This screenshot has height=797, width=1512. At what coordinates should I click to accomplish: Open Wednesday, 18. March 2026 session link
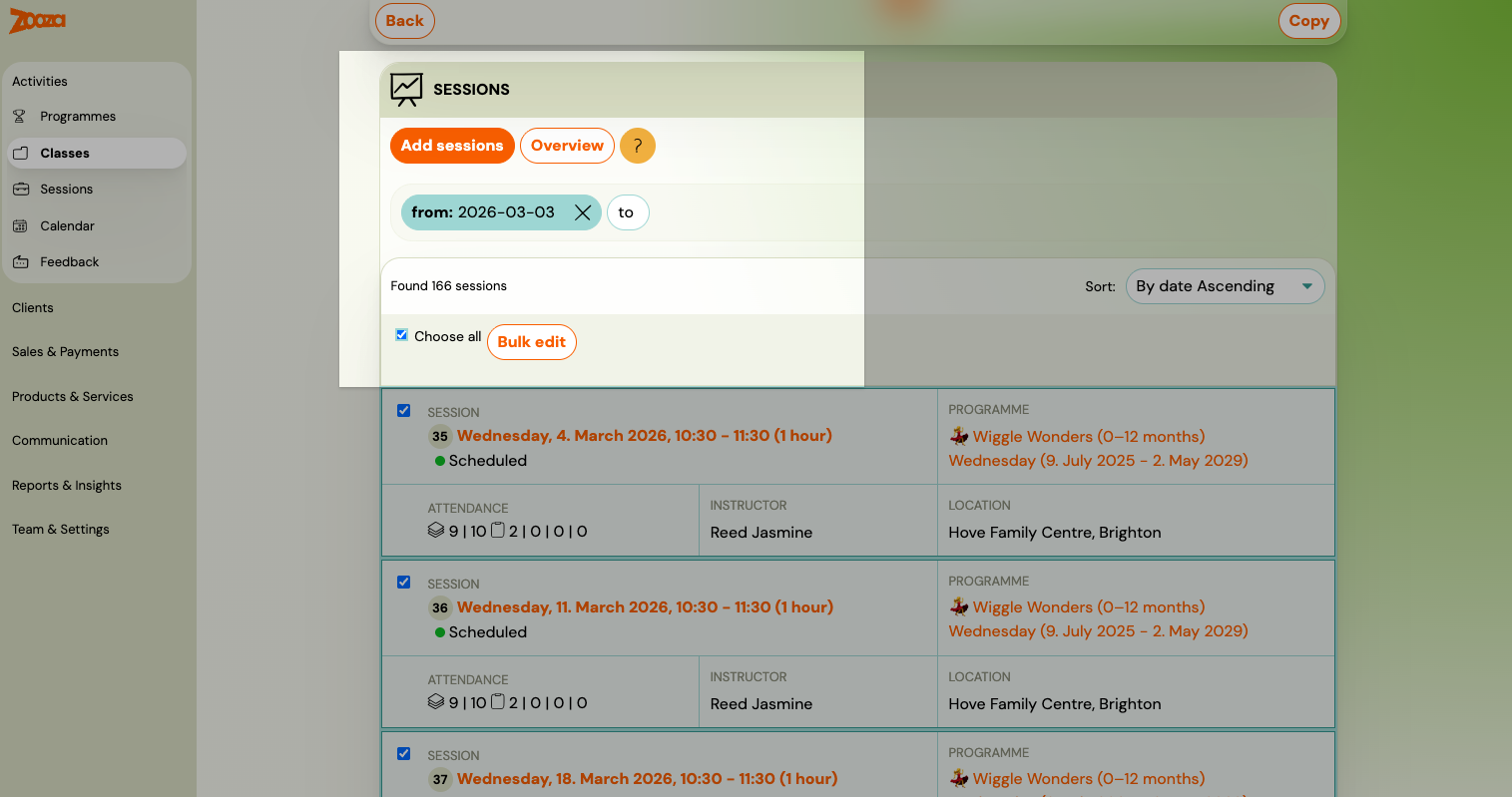[648, 779]
